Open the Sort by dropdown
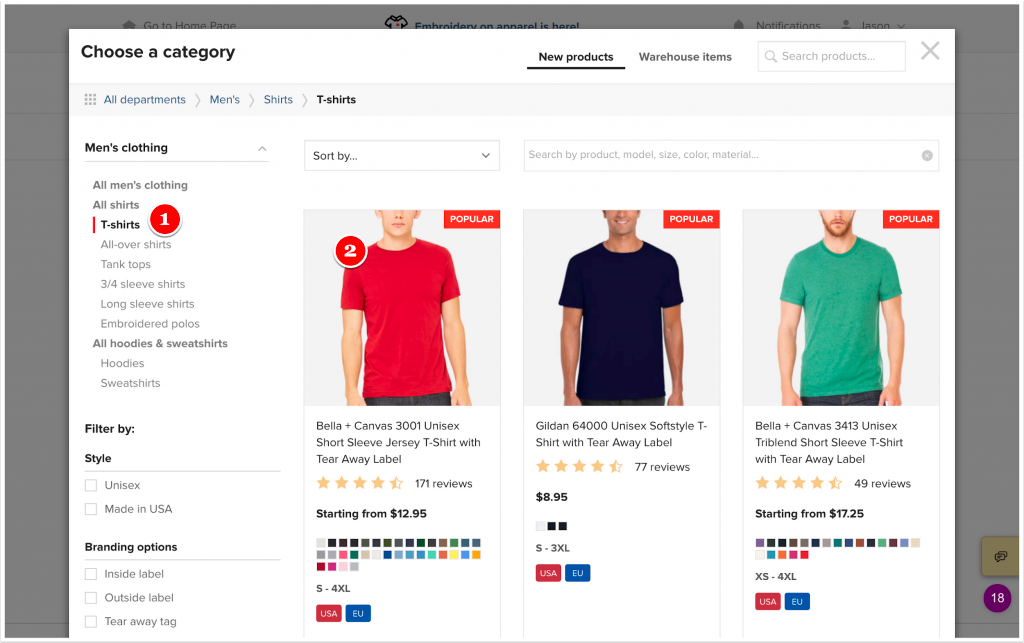The image size is (1024, 643). tap(401, 155)
